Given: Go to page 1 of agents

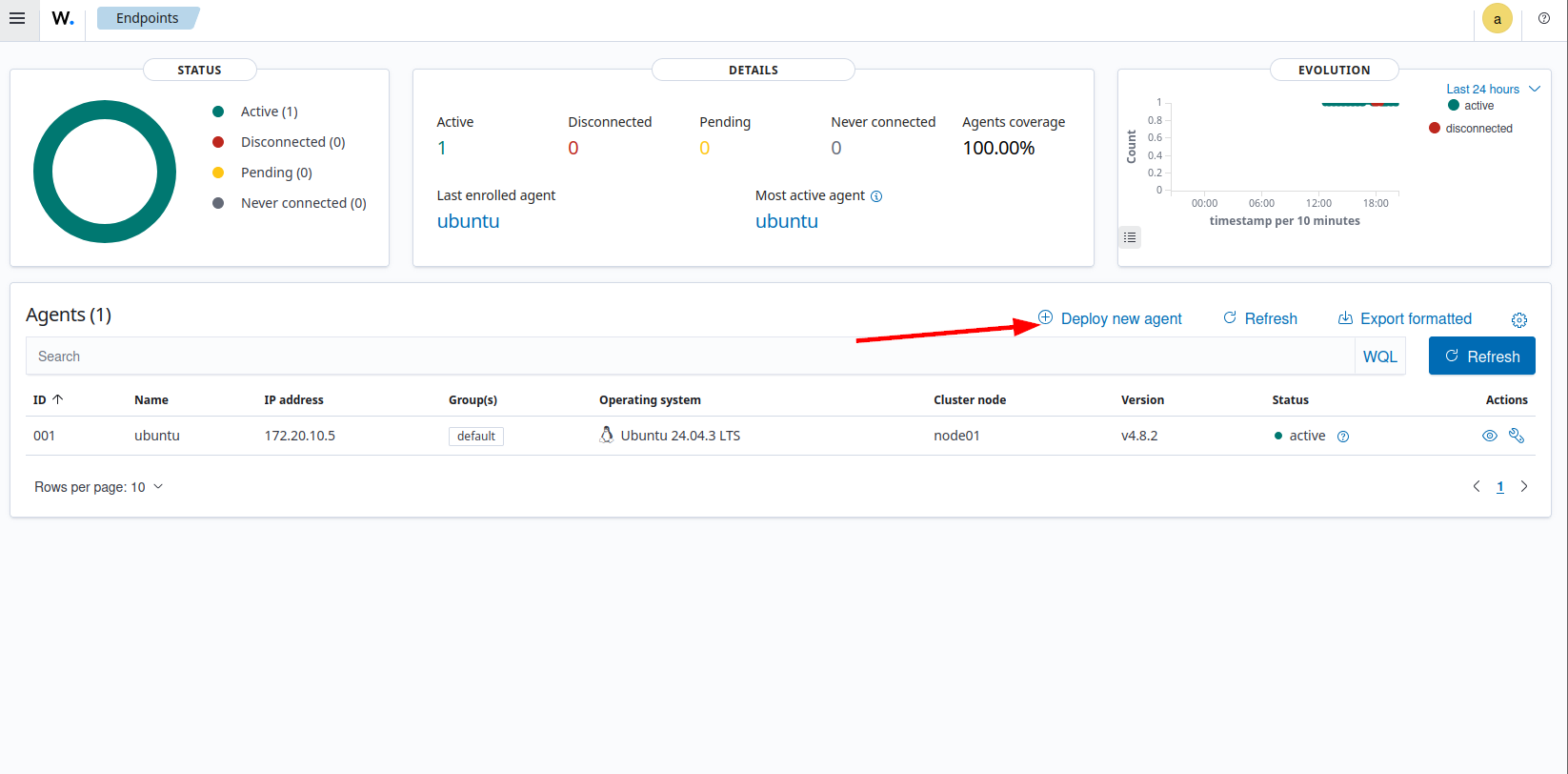Looking at the screenshot, I should coord(1500,487).
